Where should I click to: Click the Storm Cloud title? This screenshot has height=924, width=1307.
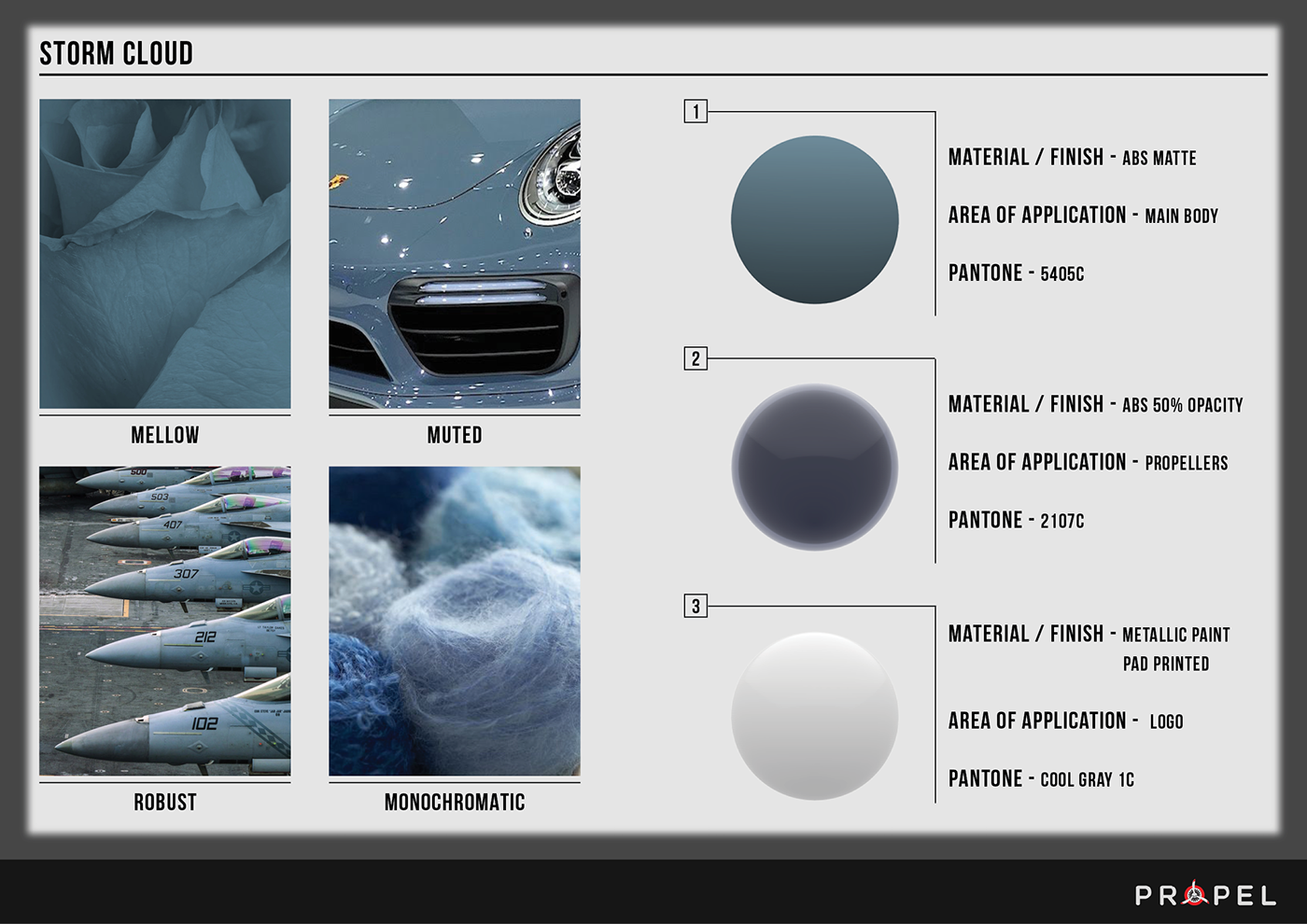117,53
